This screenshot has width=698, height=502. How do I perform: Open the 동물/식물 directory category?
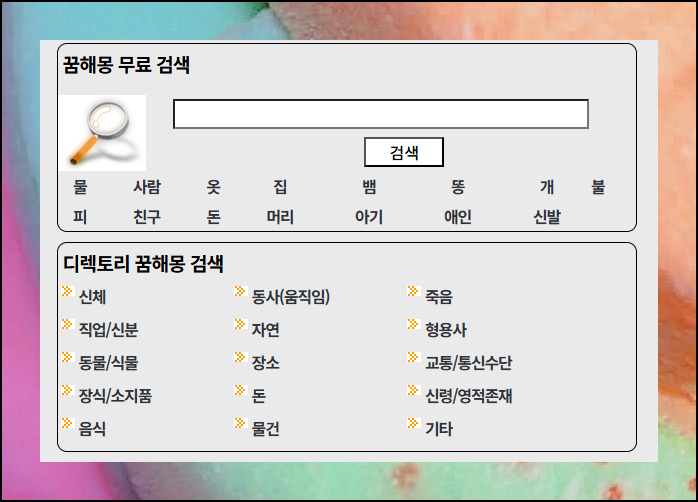(108, 363)
